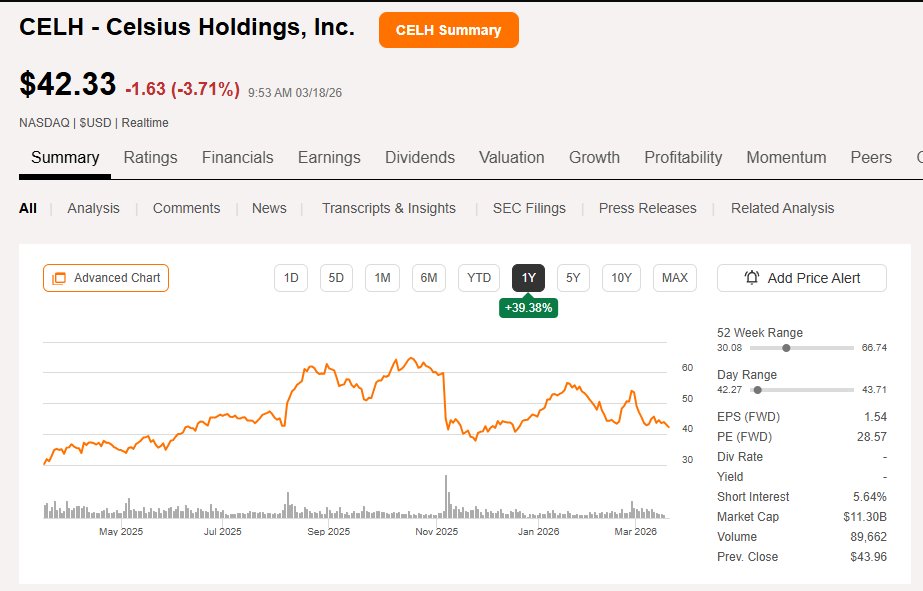Select the 1D chart range
Image resolution: width=923 pixels, height=591 pixels.
291,278
